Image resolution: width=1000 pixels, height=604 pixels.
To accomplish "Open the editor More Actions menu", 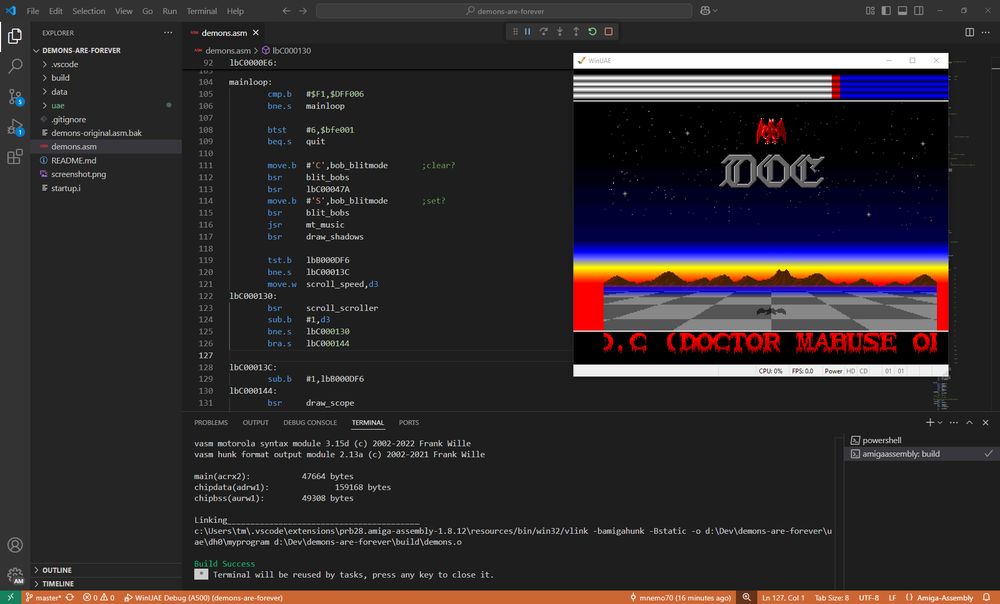I will point(985,33).
